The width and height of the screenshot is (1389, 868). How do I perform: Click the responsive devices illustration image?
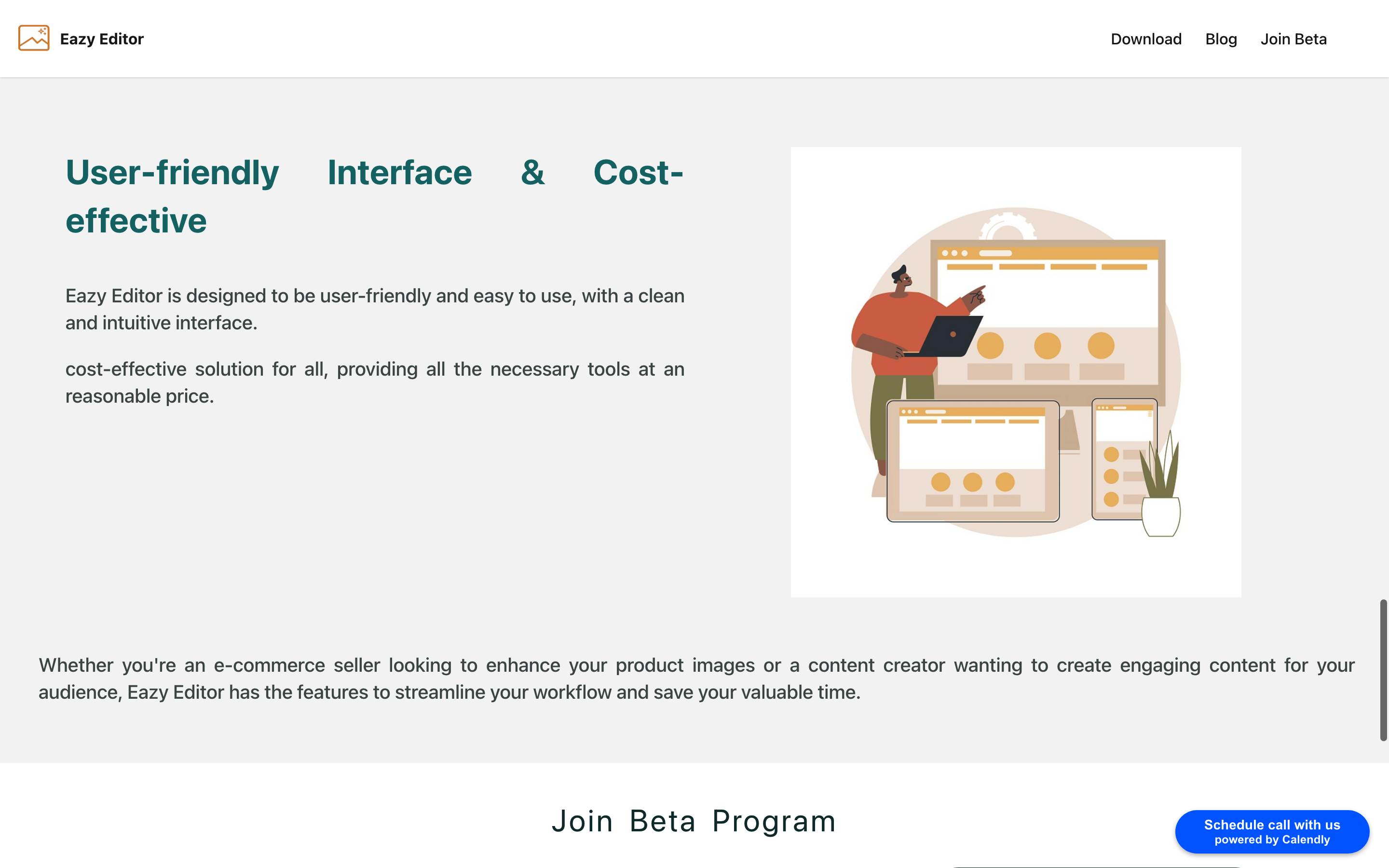(x=1016, y=372)
